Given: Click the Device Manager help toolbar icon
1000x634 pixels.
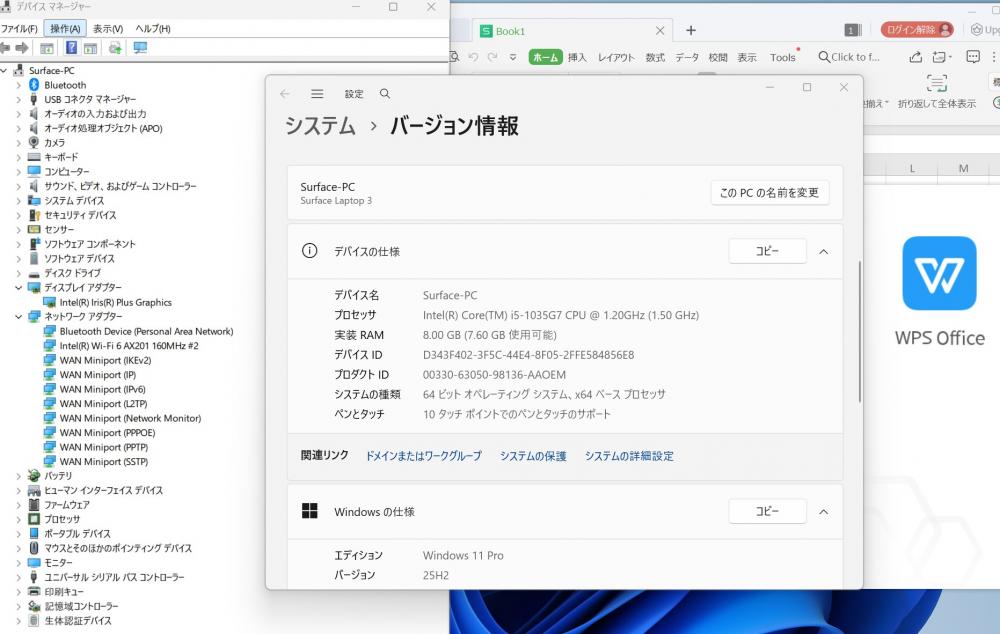Looking at the screenshot, I should [x=71, y=48].
